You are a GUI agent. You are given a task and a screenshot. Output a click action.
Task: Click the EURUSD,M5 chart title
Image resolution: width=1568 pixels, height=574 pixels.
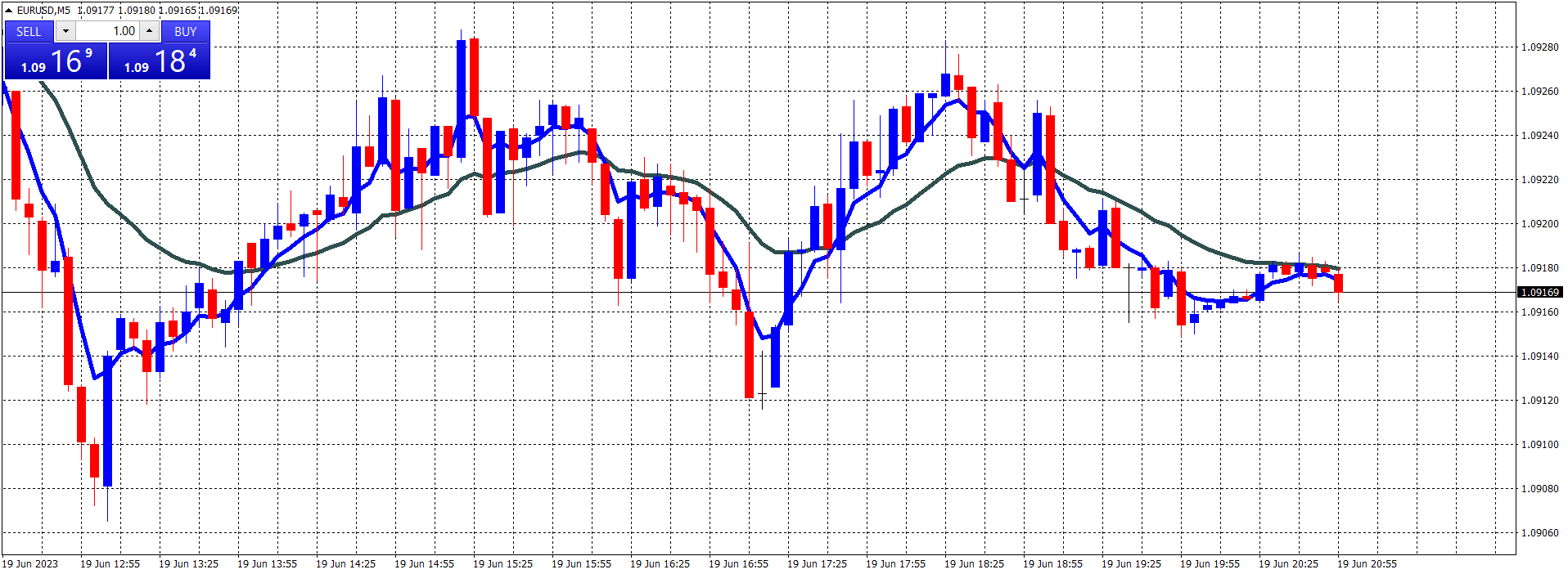tap(43, 11)
